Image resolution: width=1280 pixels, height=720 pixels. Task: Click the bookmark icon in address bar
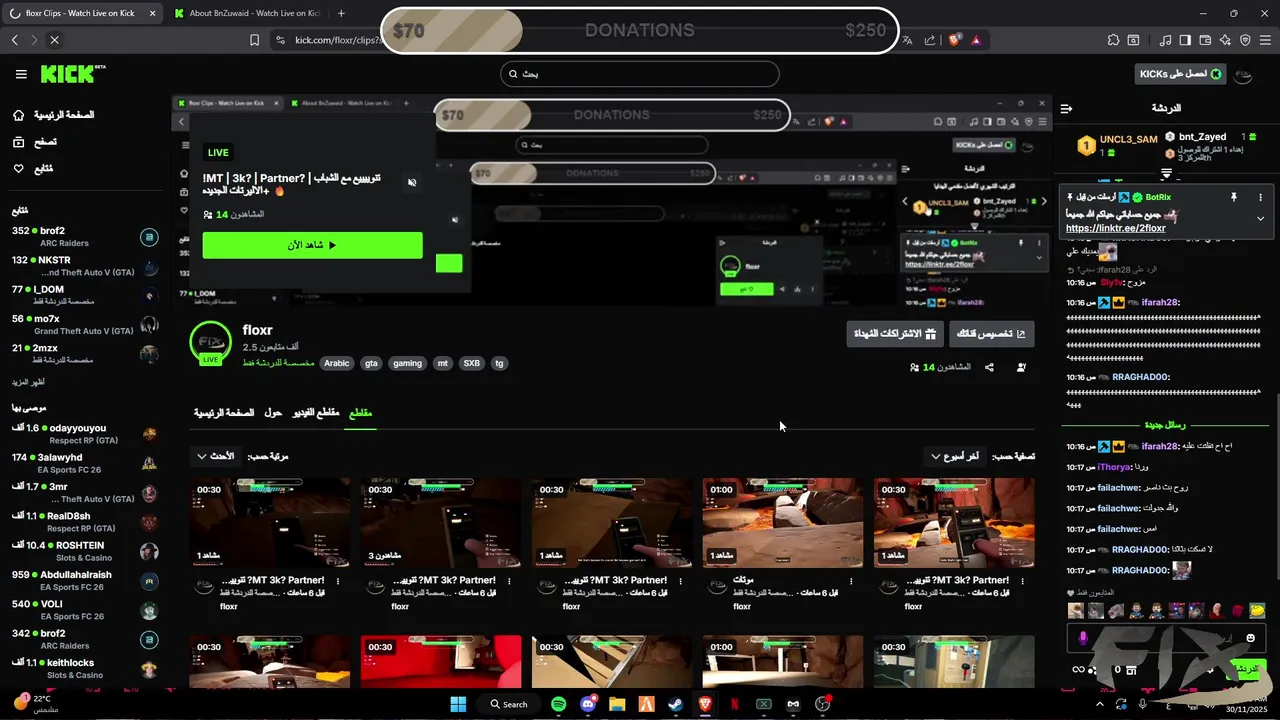point(254,40)
